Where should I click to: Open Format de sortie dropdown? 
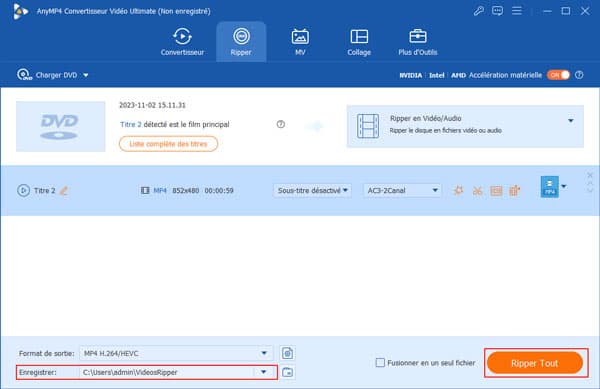click(176, 353)
